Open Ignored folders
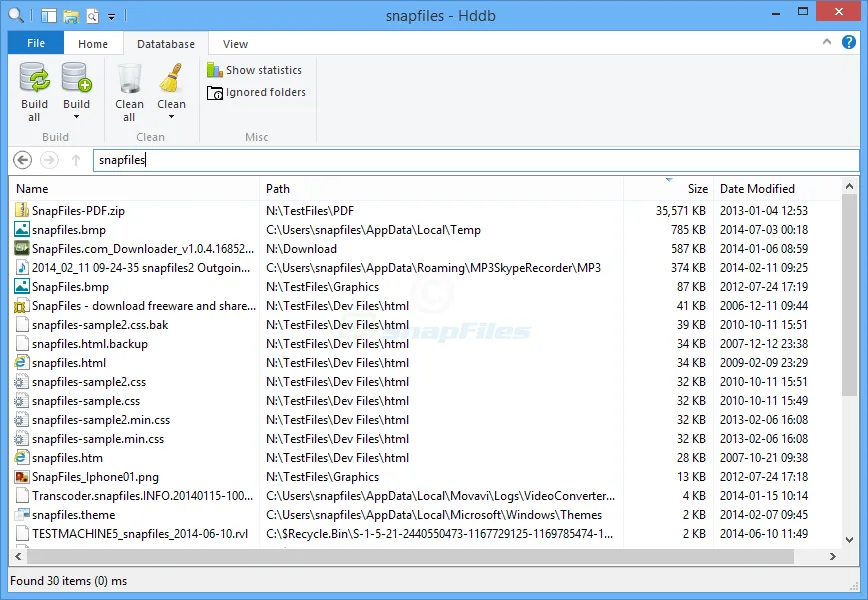The height and width of the screenshot is (600, 868). click(x=256, y=92)
